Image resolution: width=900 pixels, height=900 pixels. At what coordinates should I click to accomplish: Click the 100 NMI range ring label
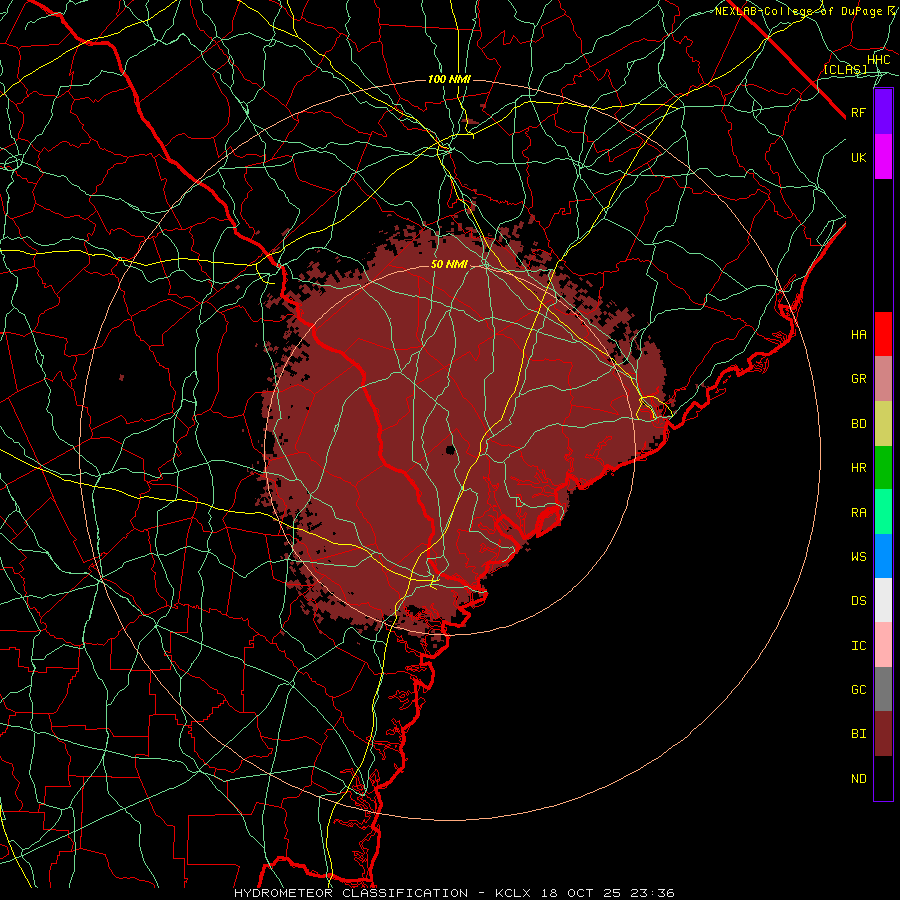coord(449,79)
